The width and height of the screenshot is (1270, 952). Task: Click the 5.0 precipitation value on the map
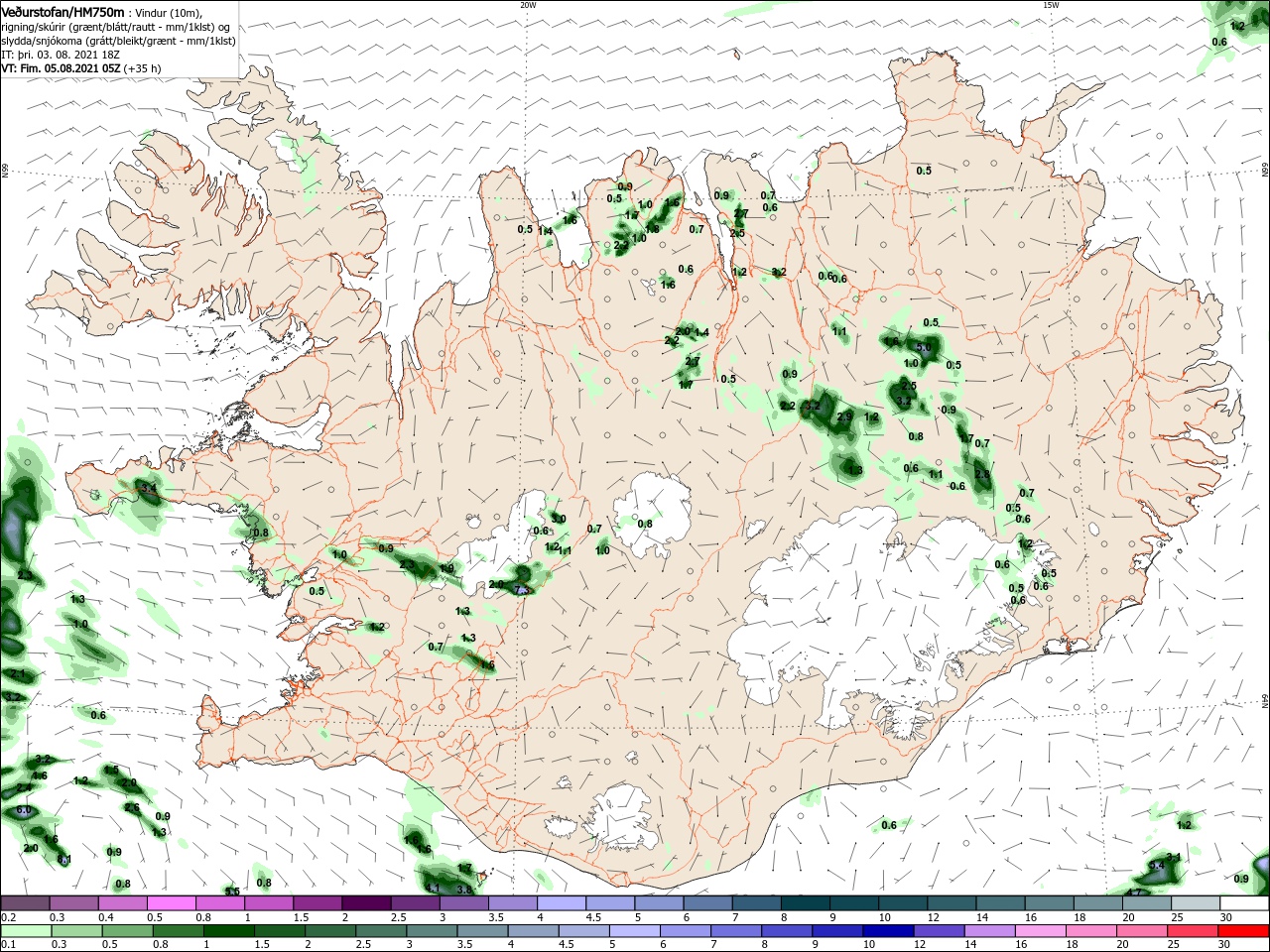click(923, 347)
